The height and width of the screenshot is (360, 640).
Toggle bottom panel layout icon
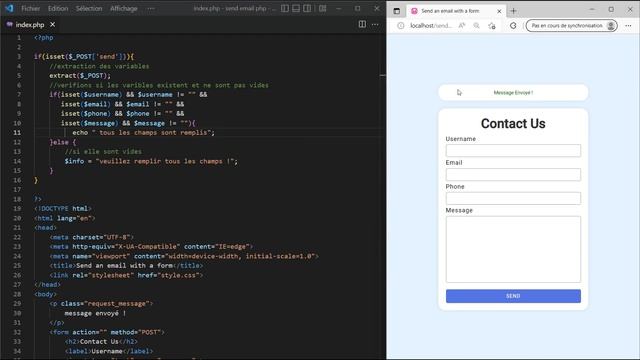click(296, 8)
